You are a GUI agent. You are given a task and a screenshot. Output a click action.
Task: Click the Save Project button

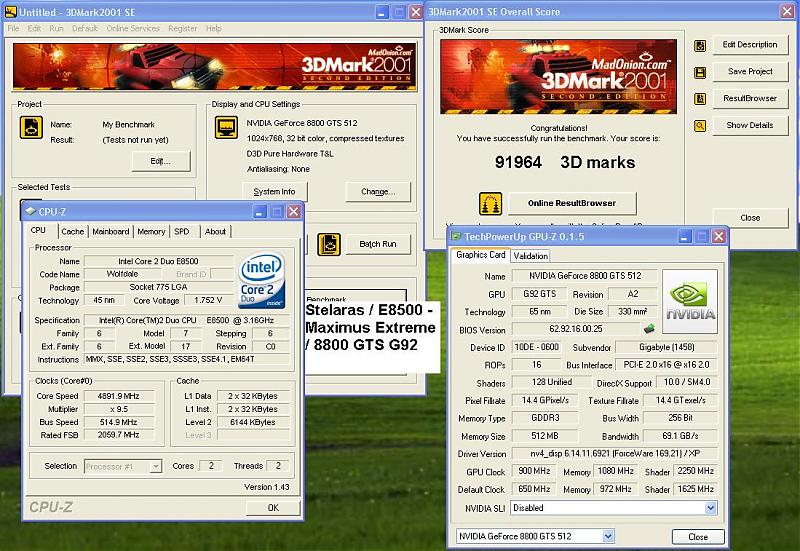[750, 71]
